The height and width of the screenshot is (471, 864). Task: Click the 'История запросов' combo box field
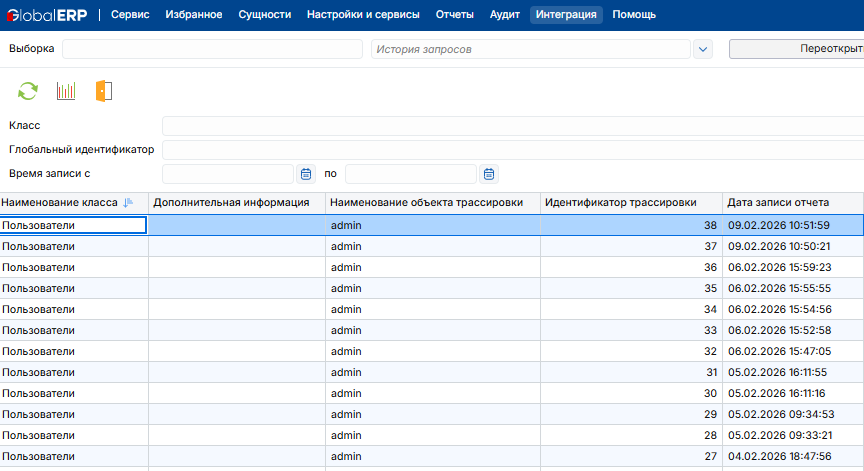pyautogui.click(x=530, y=49)
